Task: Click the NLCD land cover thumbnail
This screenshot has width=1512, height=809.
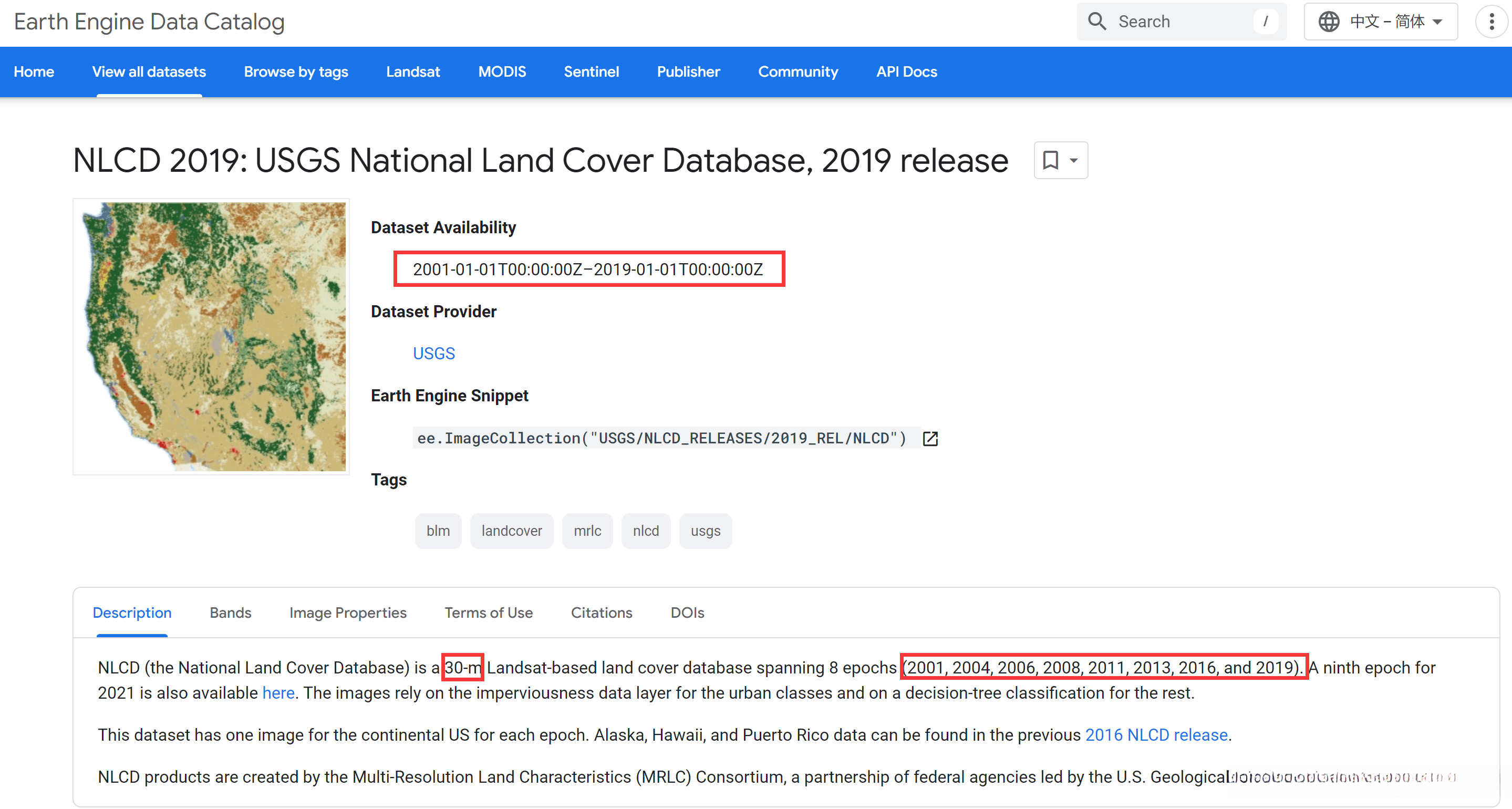Action: [x=211, y=336]
